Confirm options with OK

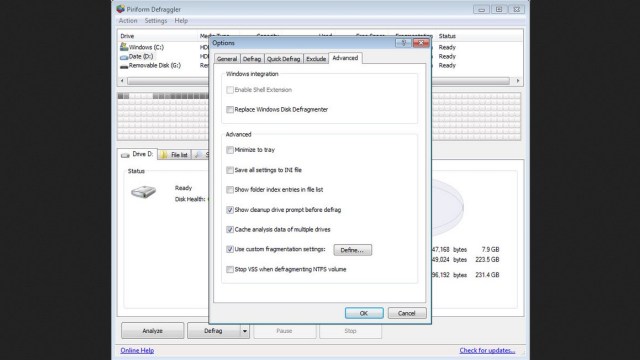(x=364, y=313)
